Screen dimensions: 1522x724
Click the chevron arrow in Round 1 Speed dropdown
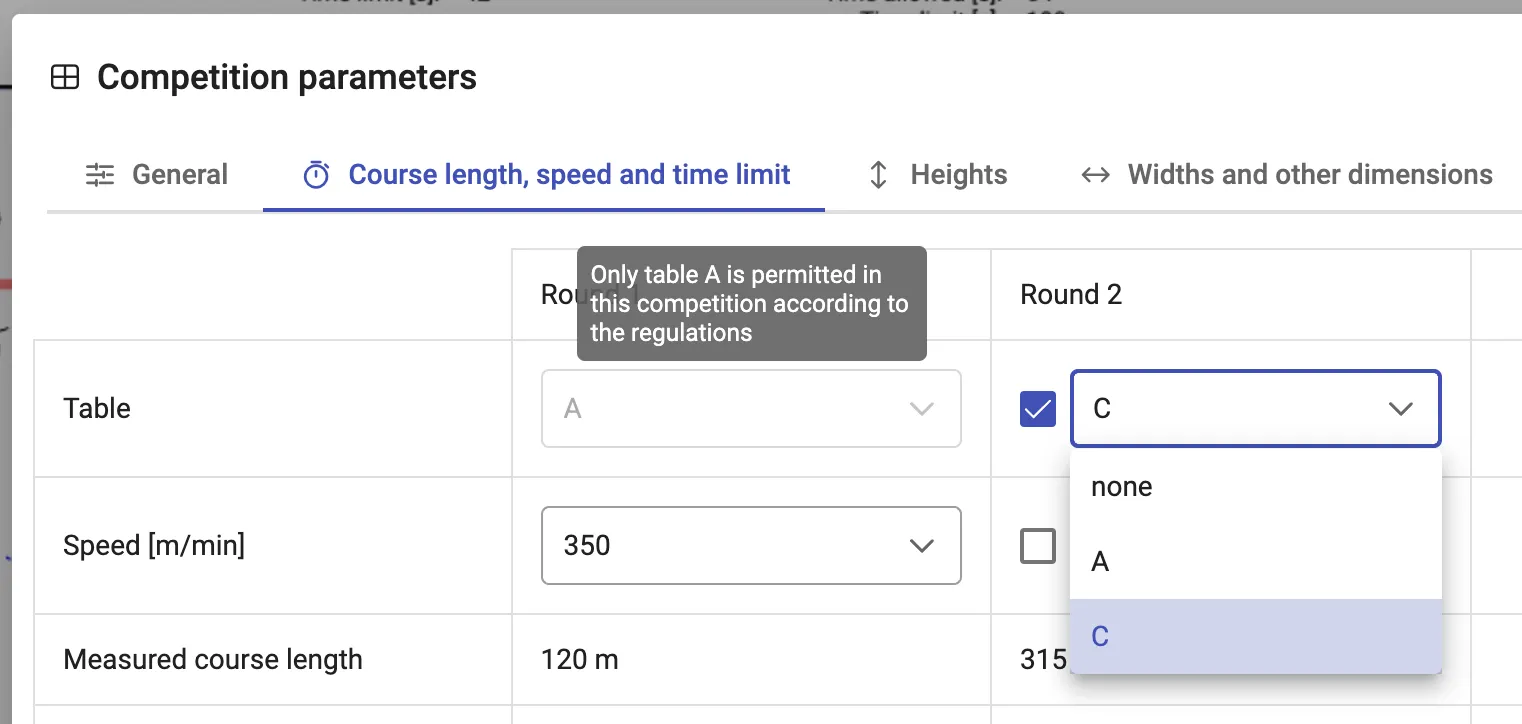920,546
